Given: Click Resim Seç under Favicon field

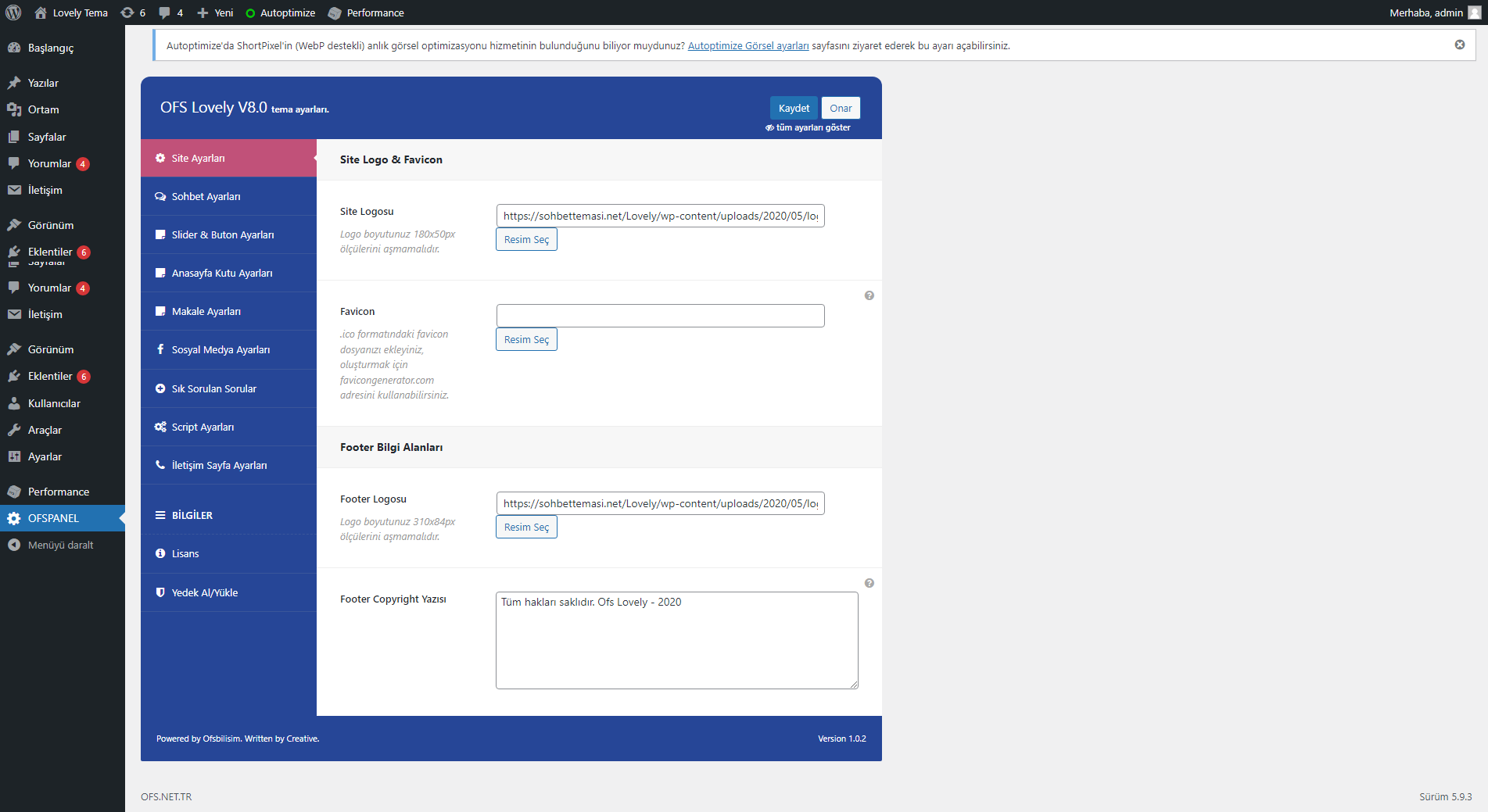Looking at the screenshot, I should [526, 339].
